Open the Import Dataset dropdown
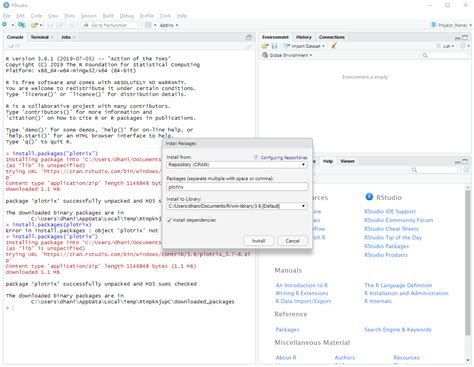 click(304, 46)
